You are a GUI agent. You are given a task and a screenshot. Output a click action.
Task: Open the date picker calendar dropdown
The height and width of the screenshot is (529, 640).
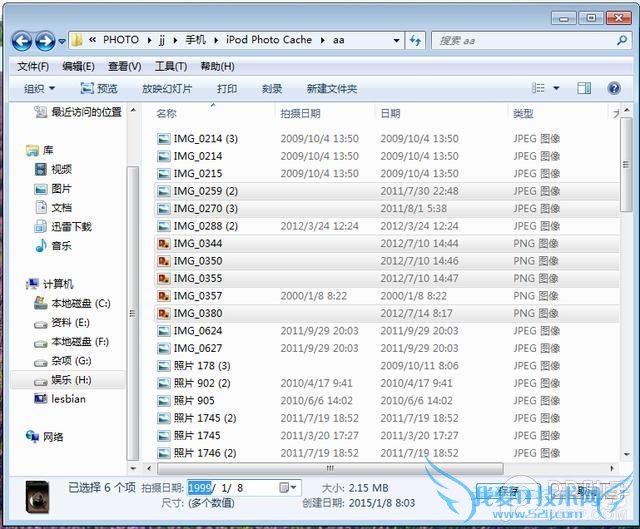[287, 487]
